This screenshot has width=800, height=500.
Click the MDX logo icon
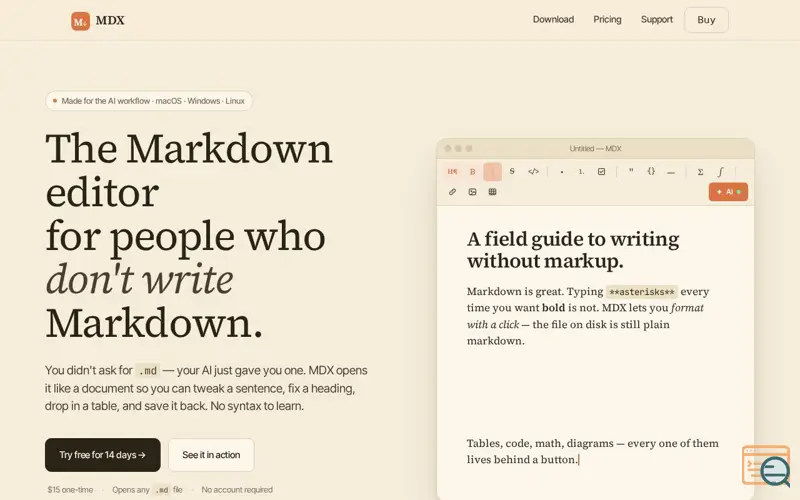tap(80, 21)
